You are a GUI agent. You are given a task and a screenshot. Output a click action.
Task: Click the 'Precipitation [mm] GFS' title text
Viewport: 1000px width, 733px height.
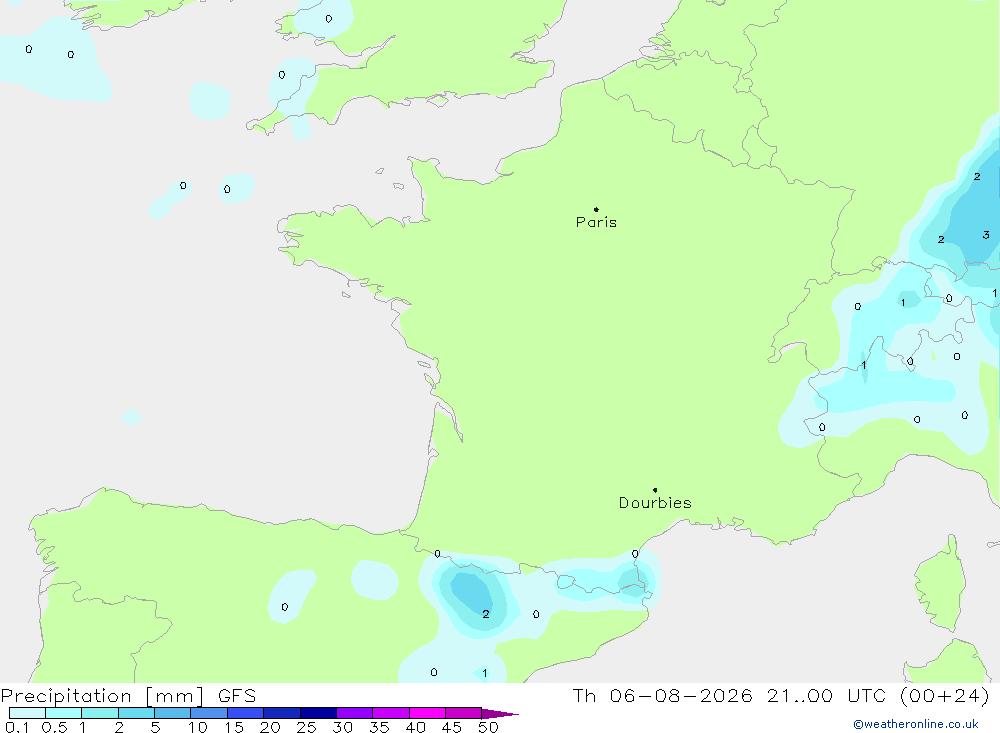pos(128,696)
